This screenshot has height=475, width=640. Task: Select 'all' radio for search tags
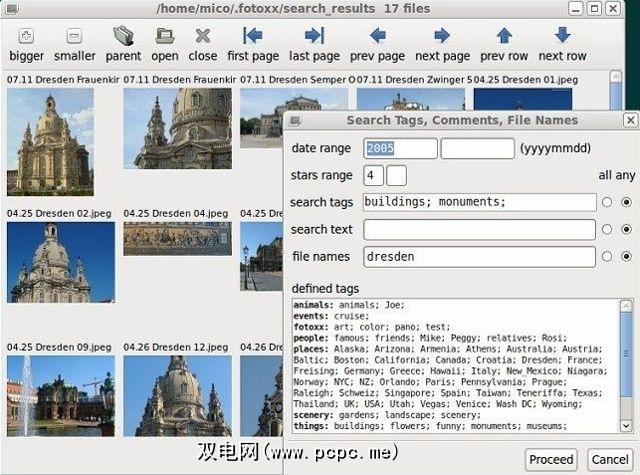pyautogui.click(x=607, y=203)
